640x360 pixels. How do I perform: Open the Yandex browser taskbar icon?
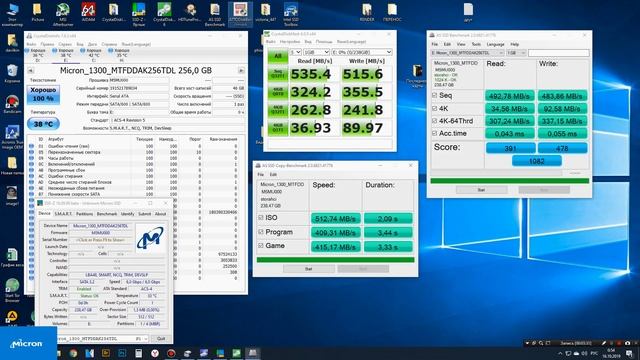[x=155, y=353]
